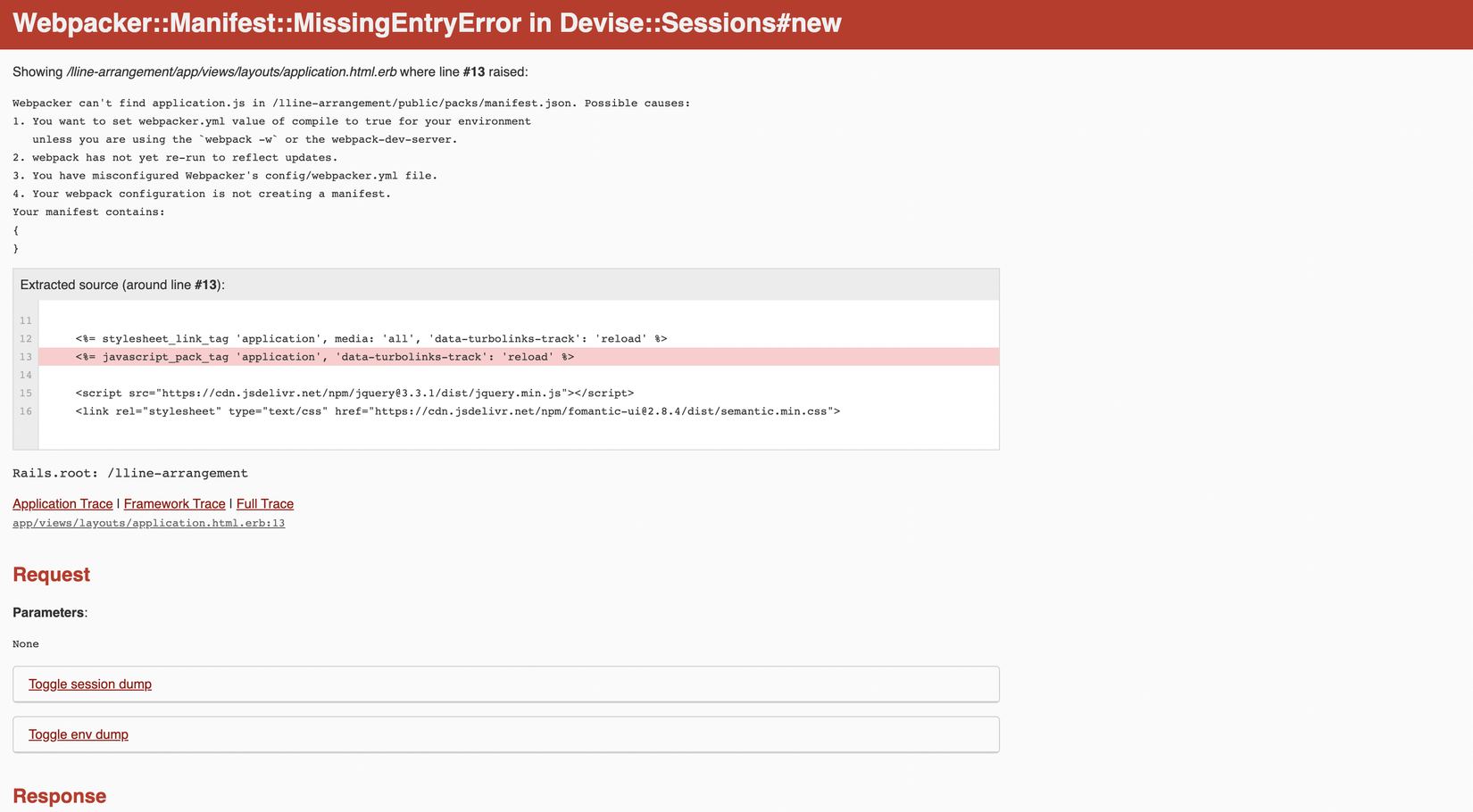This screenshot has height=812, width=1473.
Task: Open the Full Trace link
Action: [x=265, y=504]
